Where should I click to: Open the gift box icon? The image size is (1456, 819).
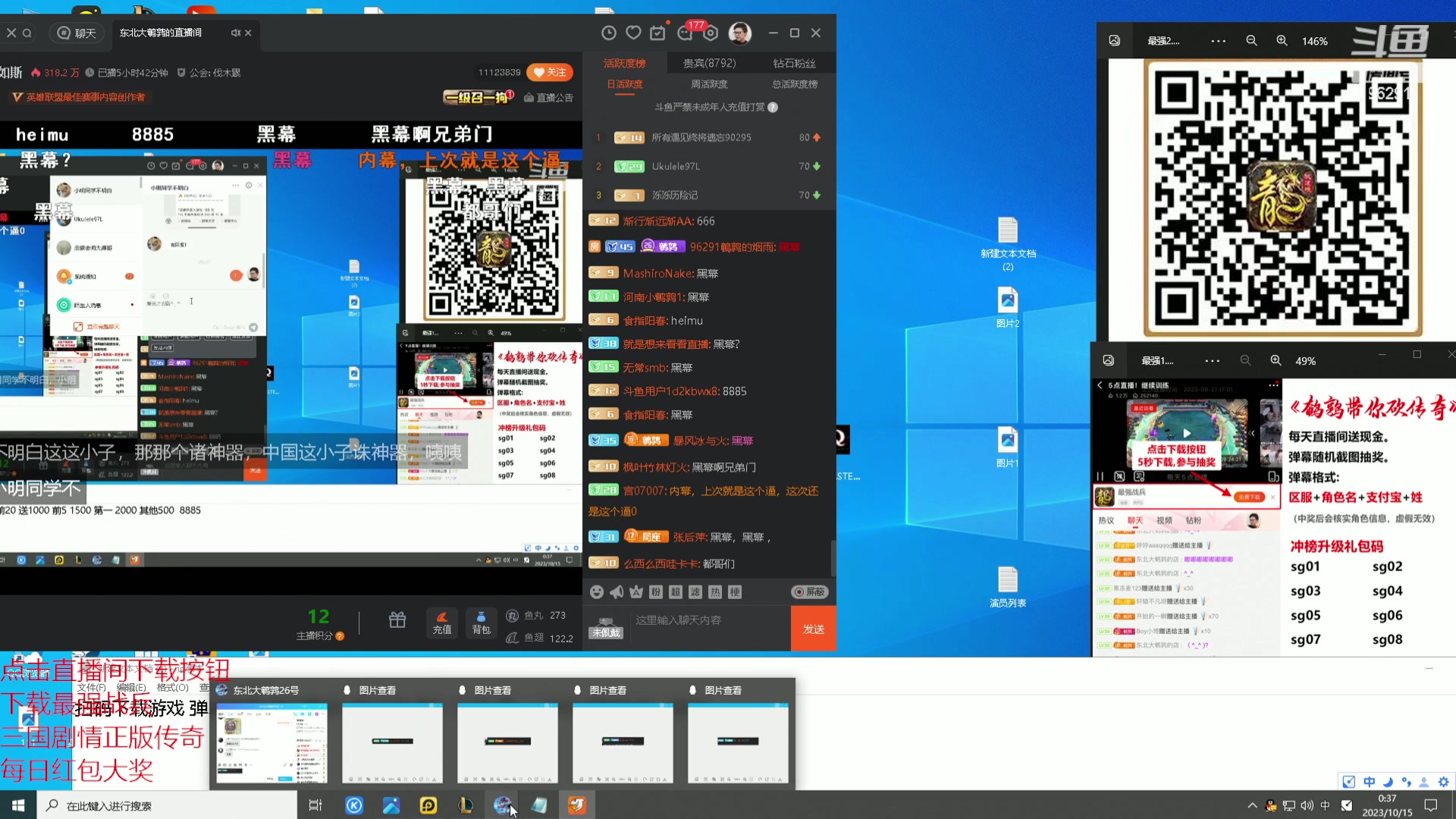pos(397,620)
